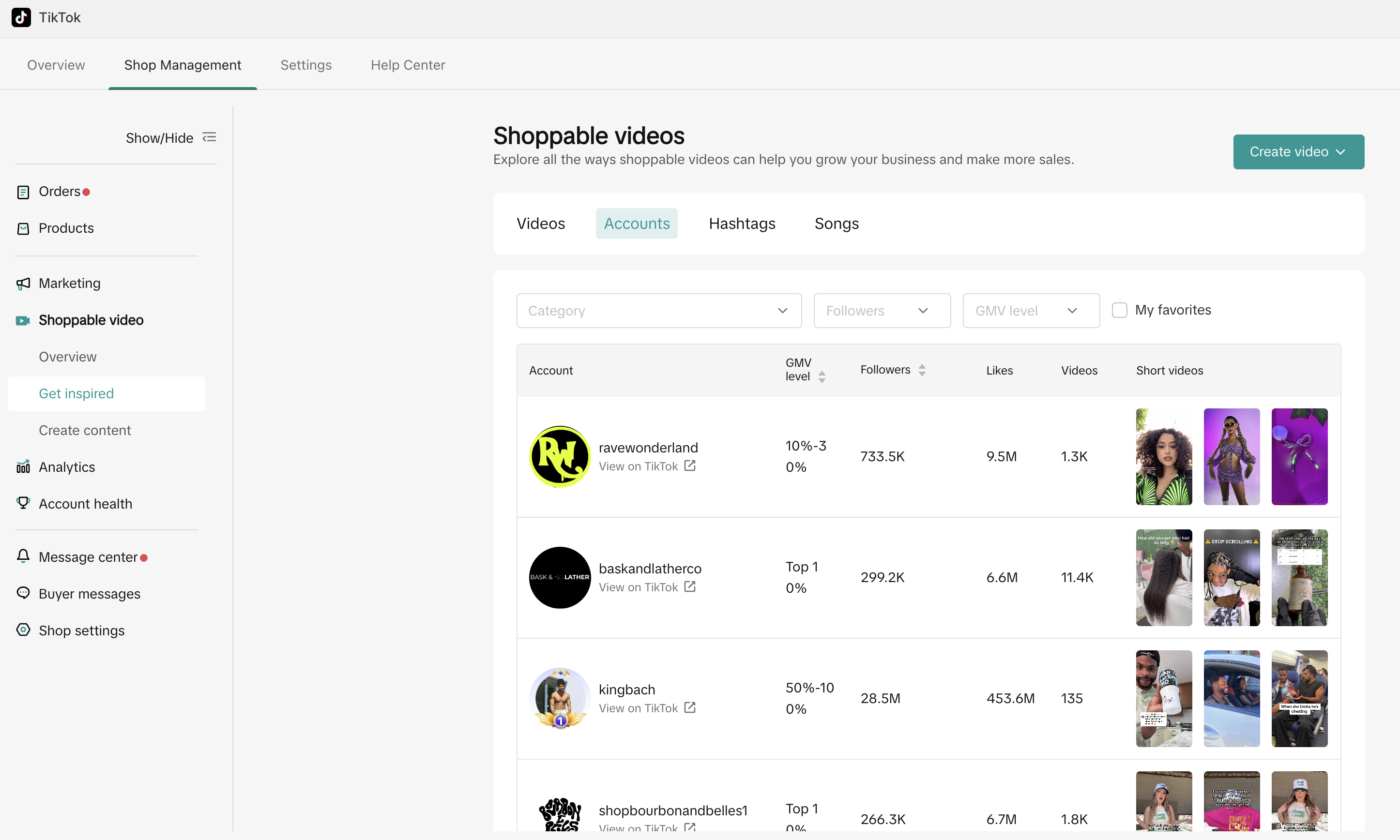
Task: Open the GMV level dropdown
Action: [1031, 311]
